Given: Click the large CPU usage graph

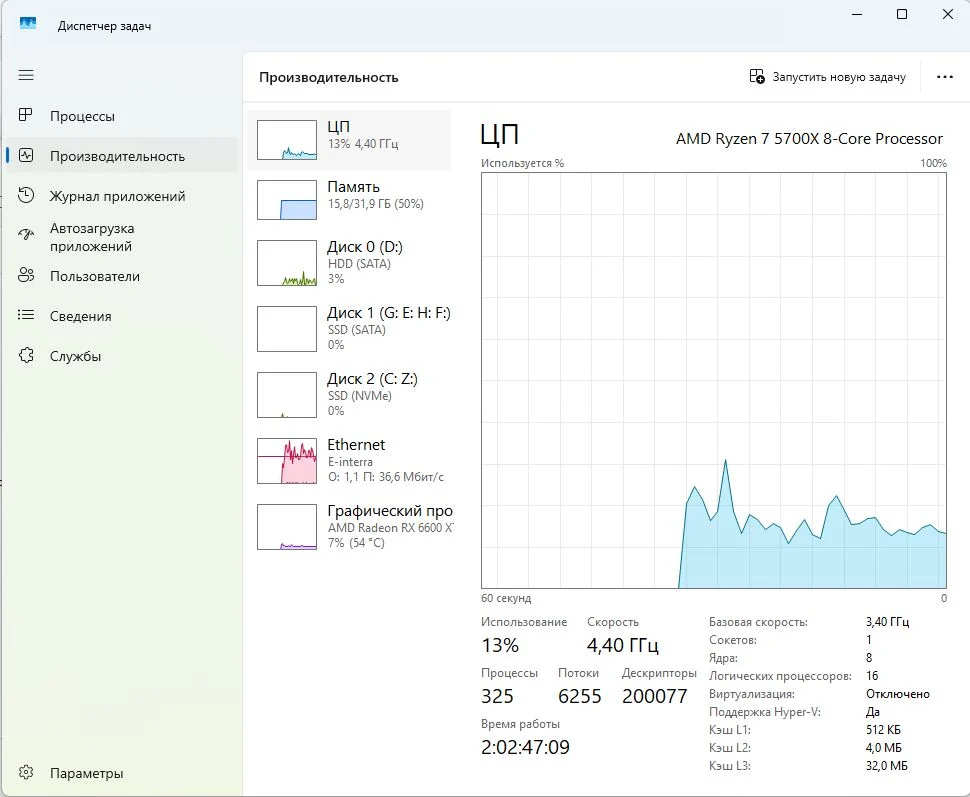Looking at the screenshot, I should pos(714,381).
